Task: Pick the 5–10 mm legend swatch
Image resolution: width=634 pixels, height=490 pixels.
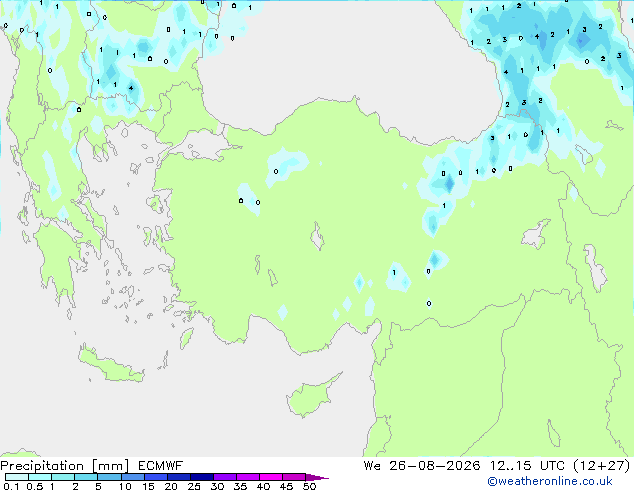Action: [x=109, y=477]
